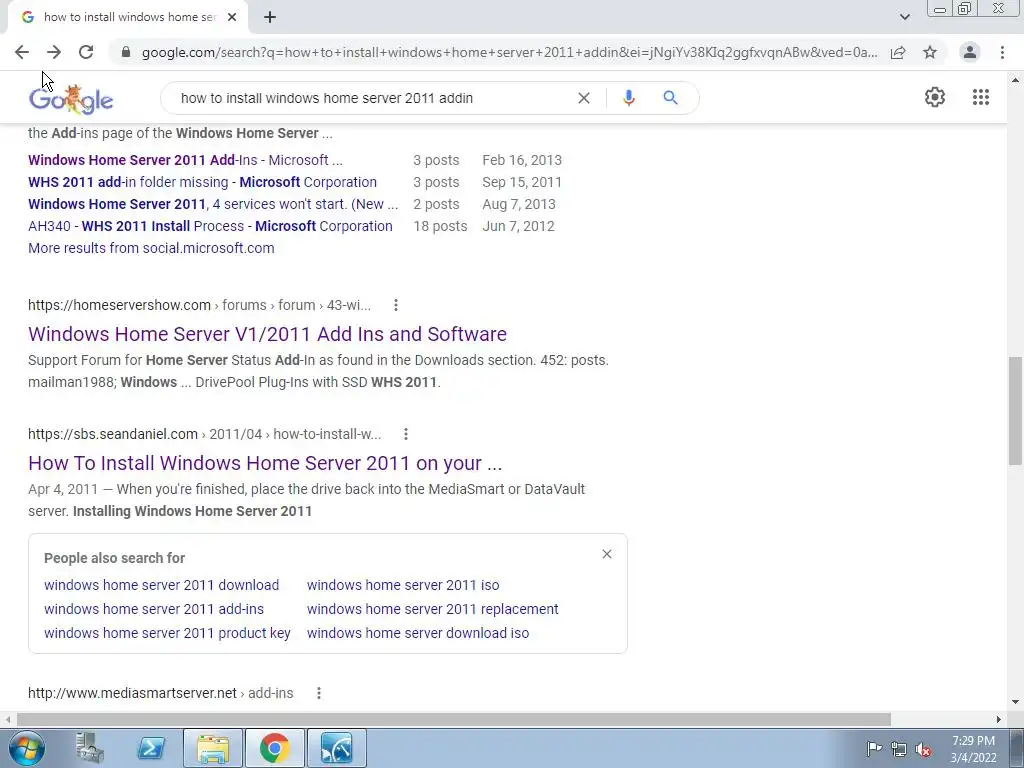Search windows home server 2011 replacement

432,609
